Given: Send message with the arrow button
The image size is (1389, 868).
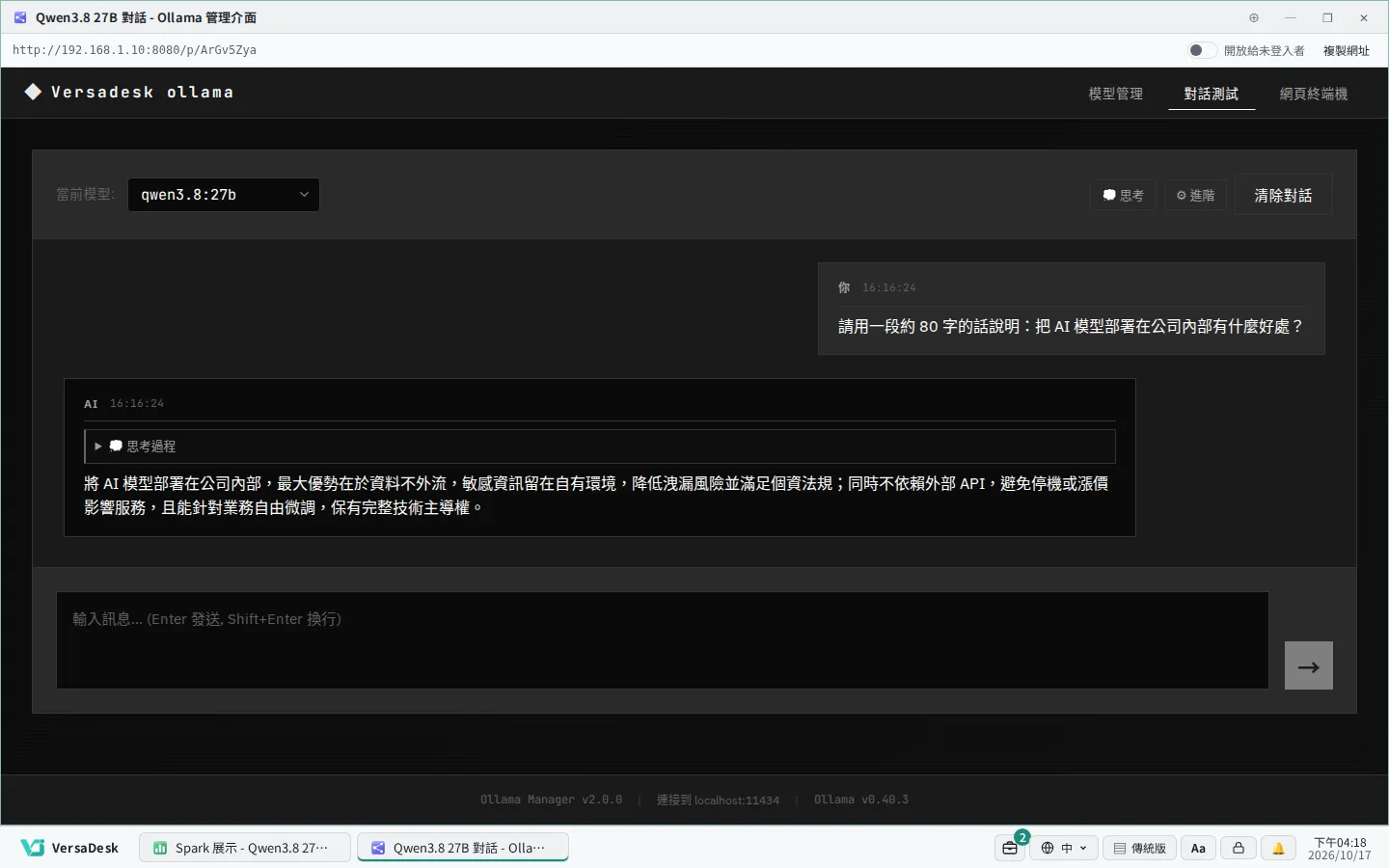Looking at the screenshot, I should coord(1309,665).
